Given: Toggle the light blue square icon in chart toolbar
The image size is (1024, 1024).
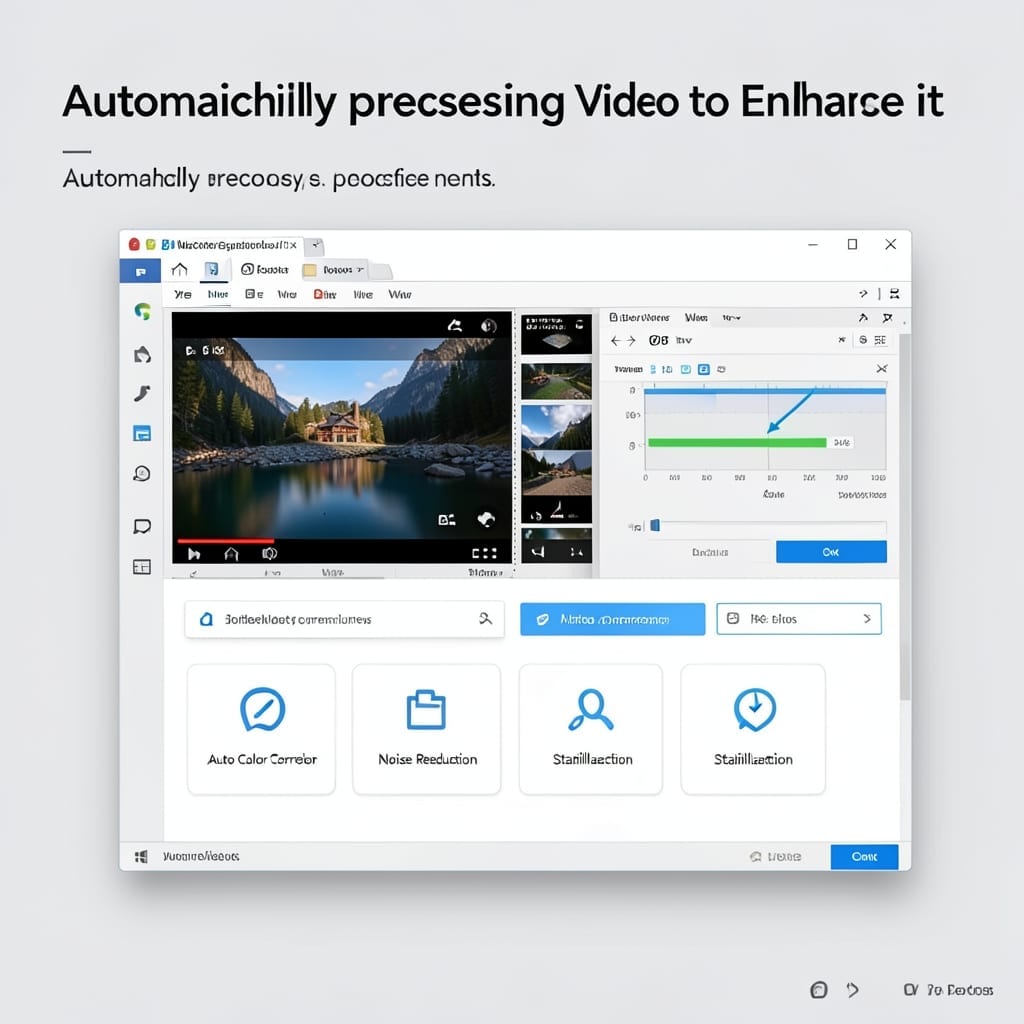Looking at the screenshot, I should (x=686, y=370).
